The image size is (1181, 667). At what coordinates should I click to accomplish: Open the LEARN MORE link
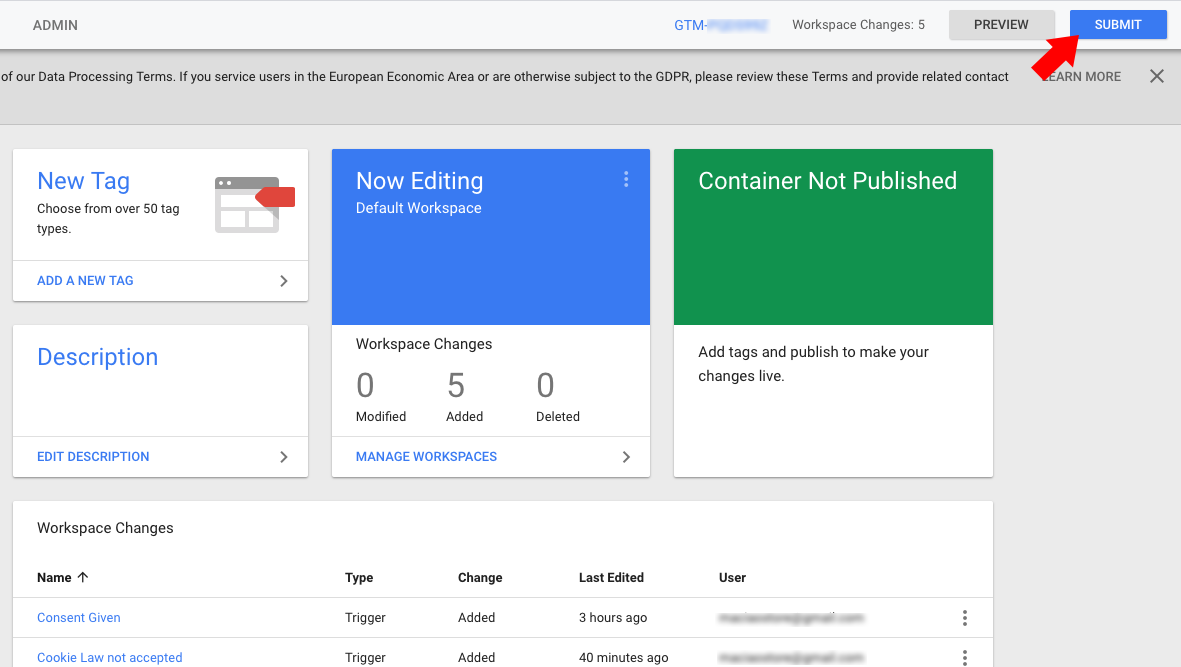tap(1080, 76)
